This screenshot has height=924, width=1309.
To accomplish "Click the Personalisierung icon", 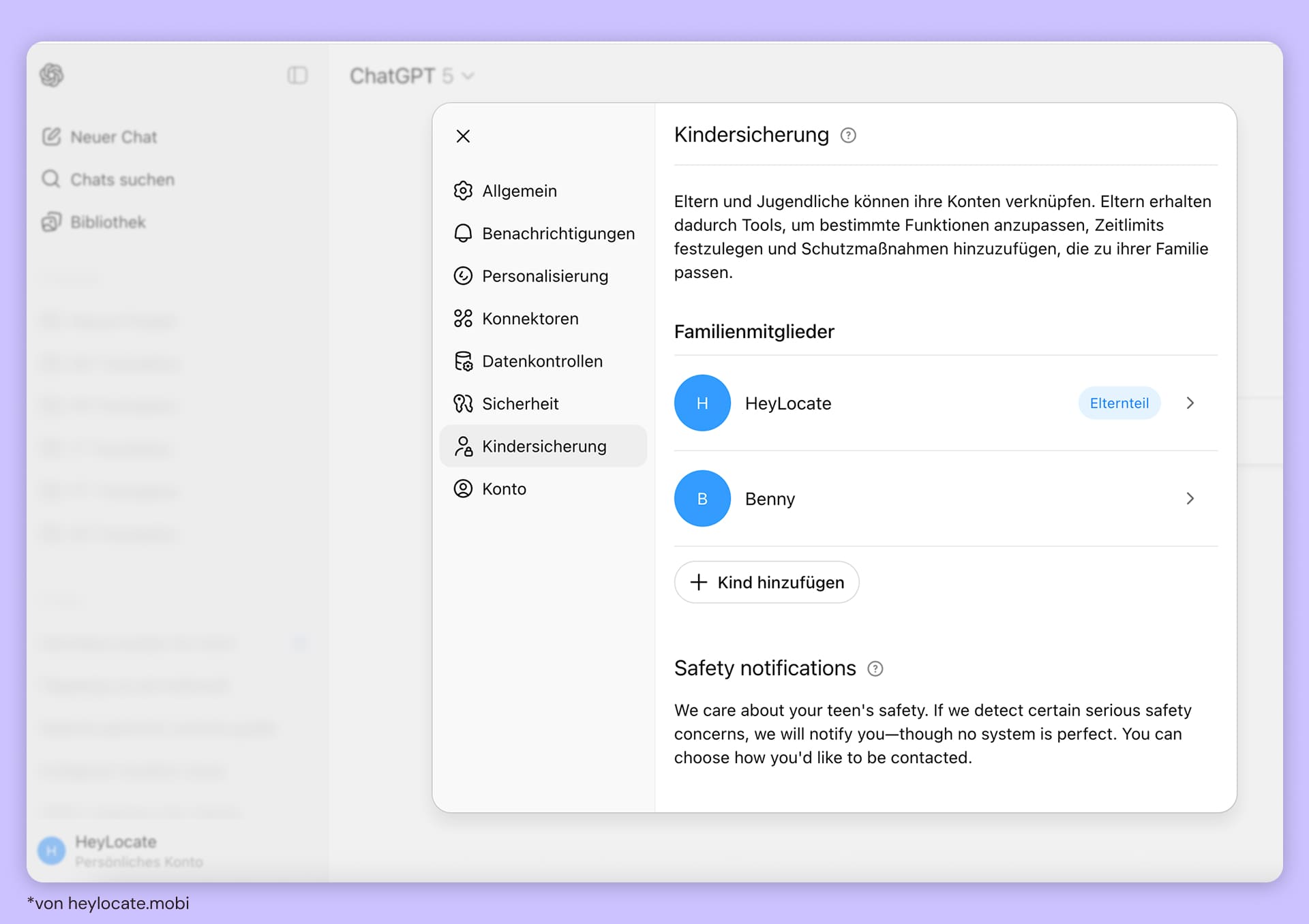I will tap(463, 276).
